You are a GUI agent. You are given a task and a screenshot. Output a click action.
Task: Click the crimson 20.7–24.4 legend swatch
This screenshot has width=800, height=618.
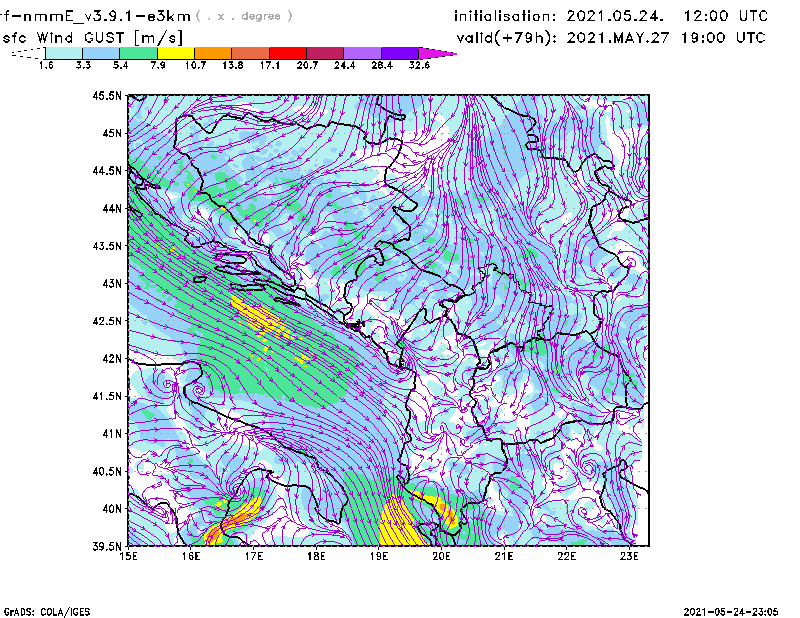[325, 53]
